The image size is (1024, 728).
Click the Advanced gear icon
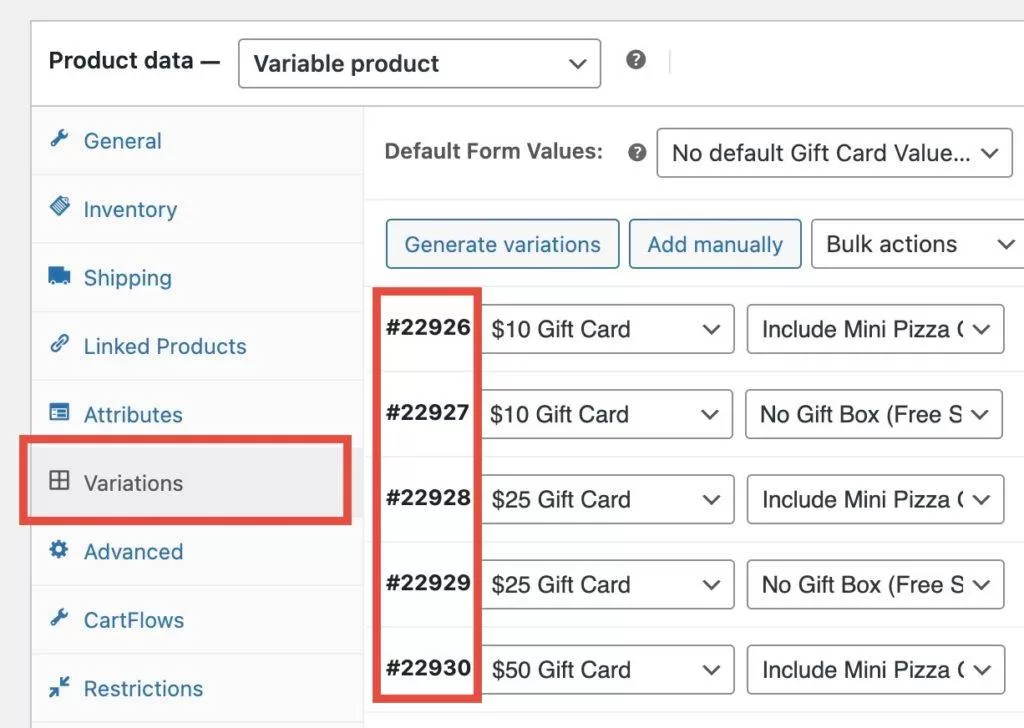click(x=59, y=550)
